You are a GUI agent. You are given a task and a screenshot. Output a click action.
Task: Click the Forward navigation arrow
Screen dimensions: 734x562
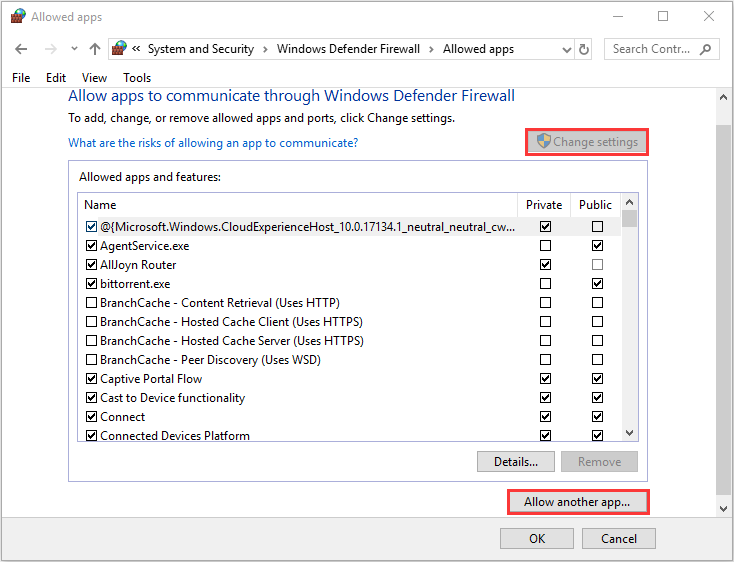pos(51,49)
